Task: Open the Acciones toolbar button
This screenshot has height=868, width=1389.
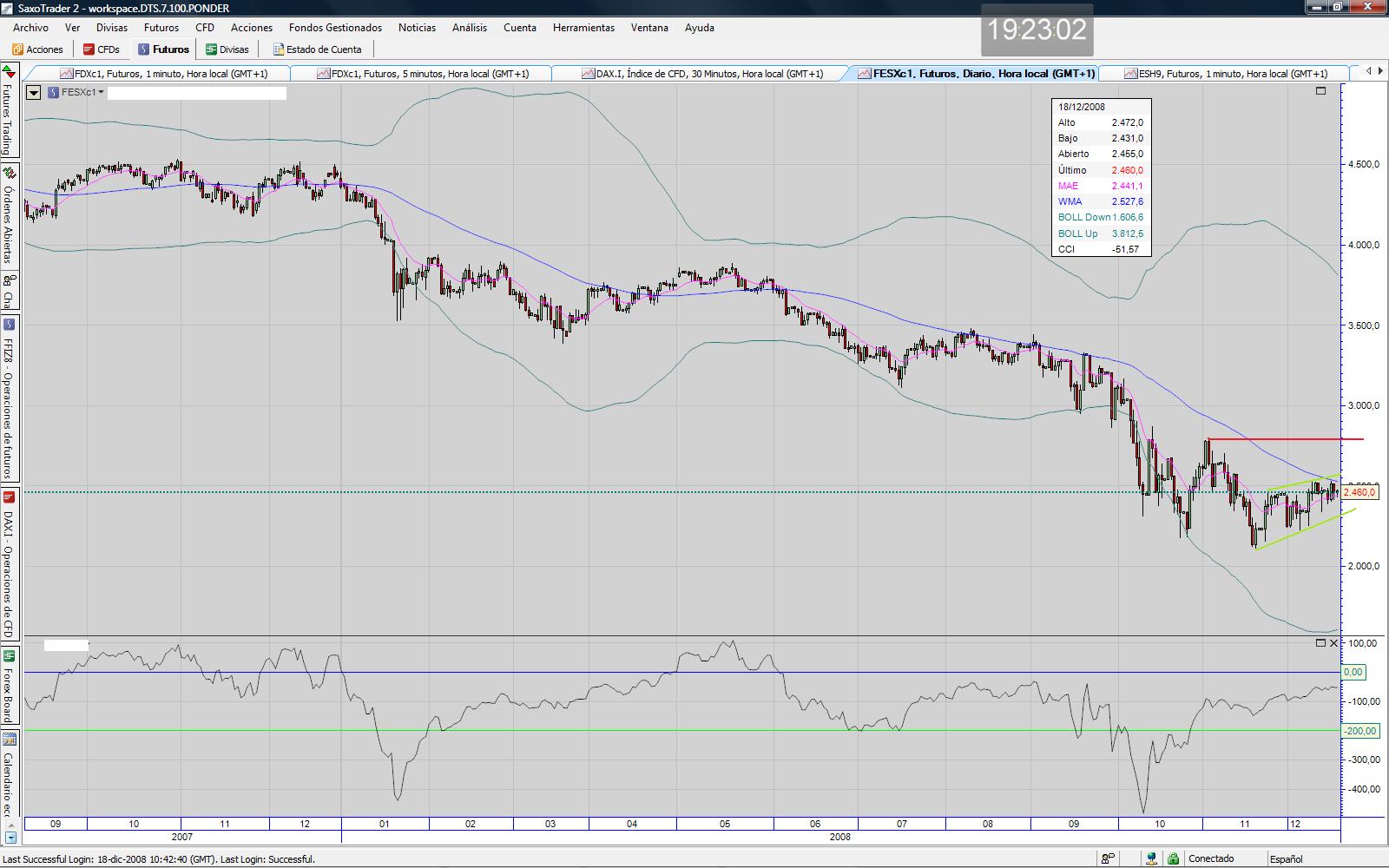Action: tap(37, 49)
